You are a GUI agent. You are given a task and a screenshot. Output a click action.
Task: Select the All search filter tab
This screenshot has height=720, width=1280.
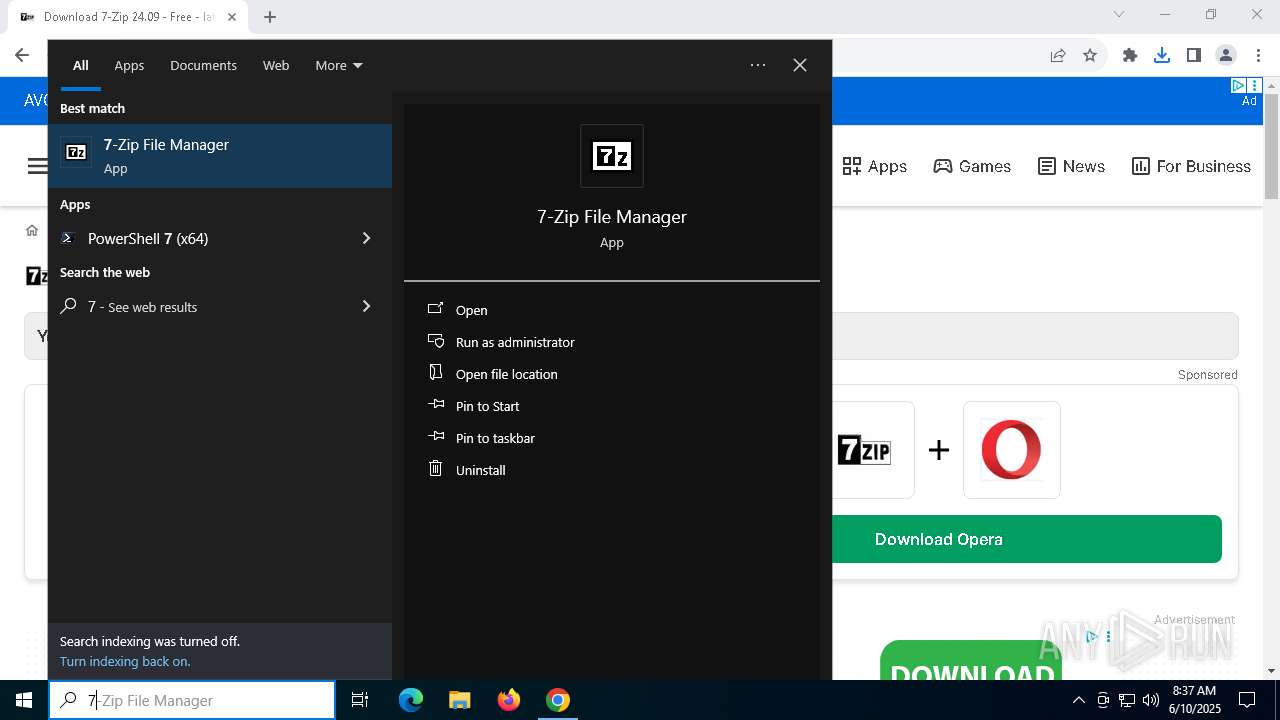point(80,65)
